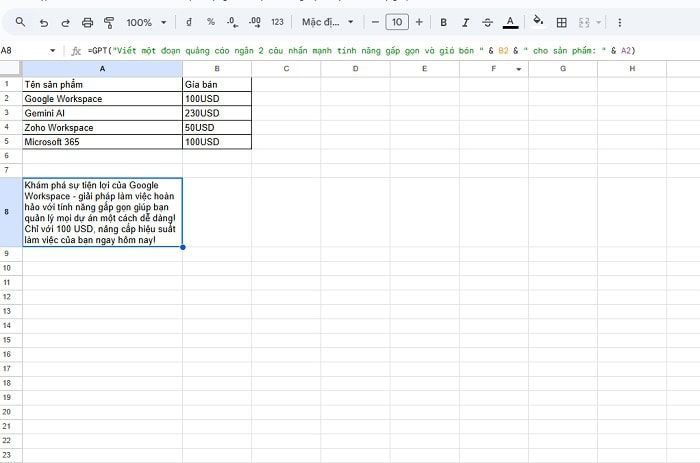Toggle strikethrough formatting
The image size is (700, 463).
pos(486,22)
